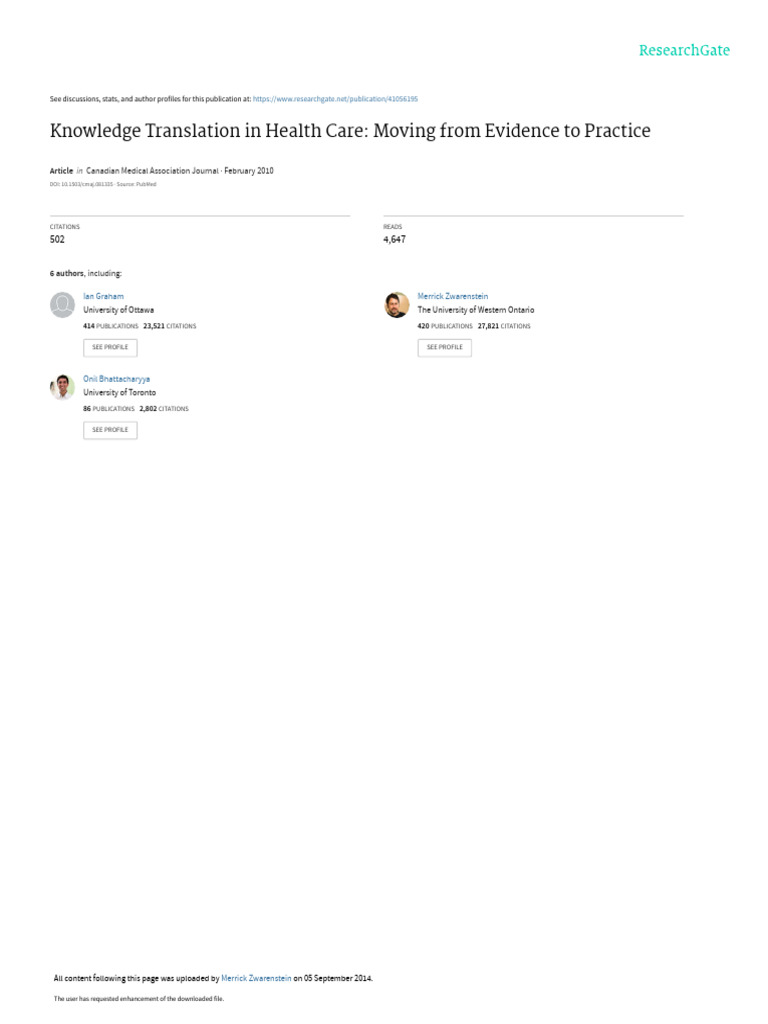Click the 502 citations count
Viewport: 768px width, 1024px height.
click(57, 240)
